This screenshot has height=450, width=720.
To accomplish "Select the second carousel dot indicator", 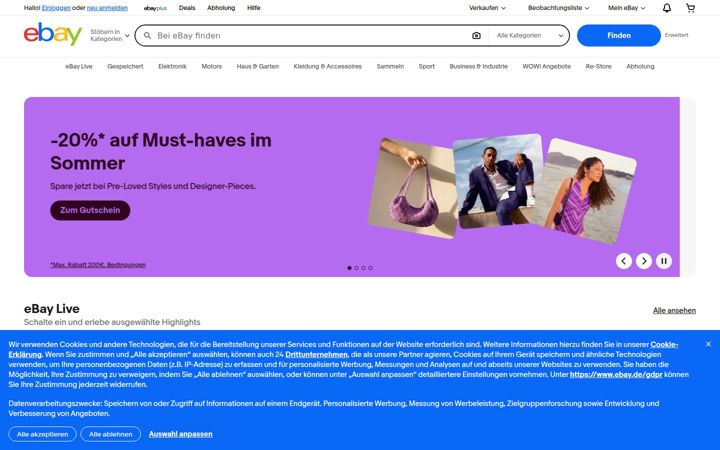I will 356,268.
